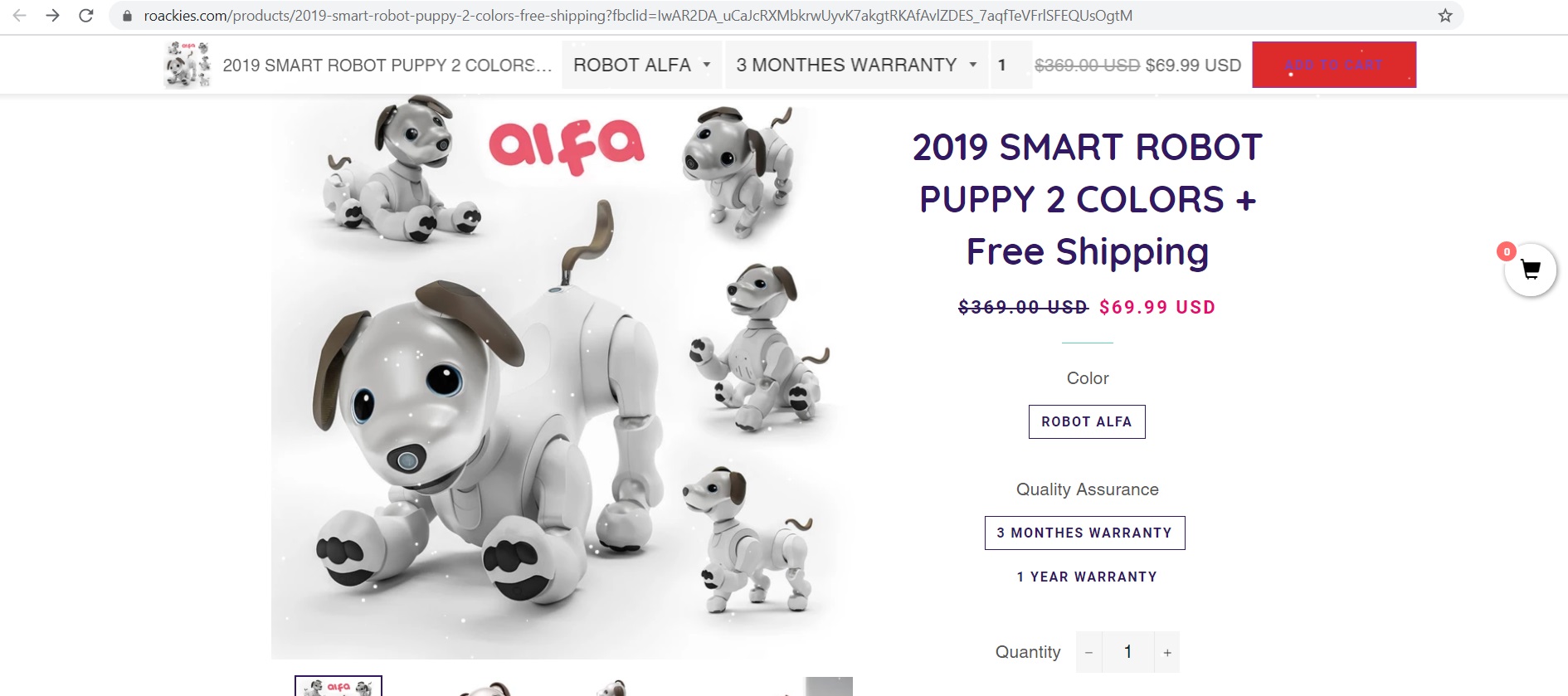Navigate forward with the forward arrow
This screenshot has width=1568, height=696.
(x=53, y=15)
